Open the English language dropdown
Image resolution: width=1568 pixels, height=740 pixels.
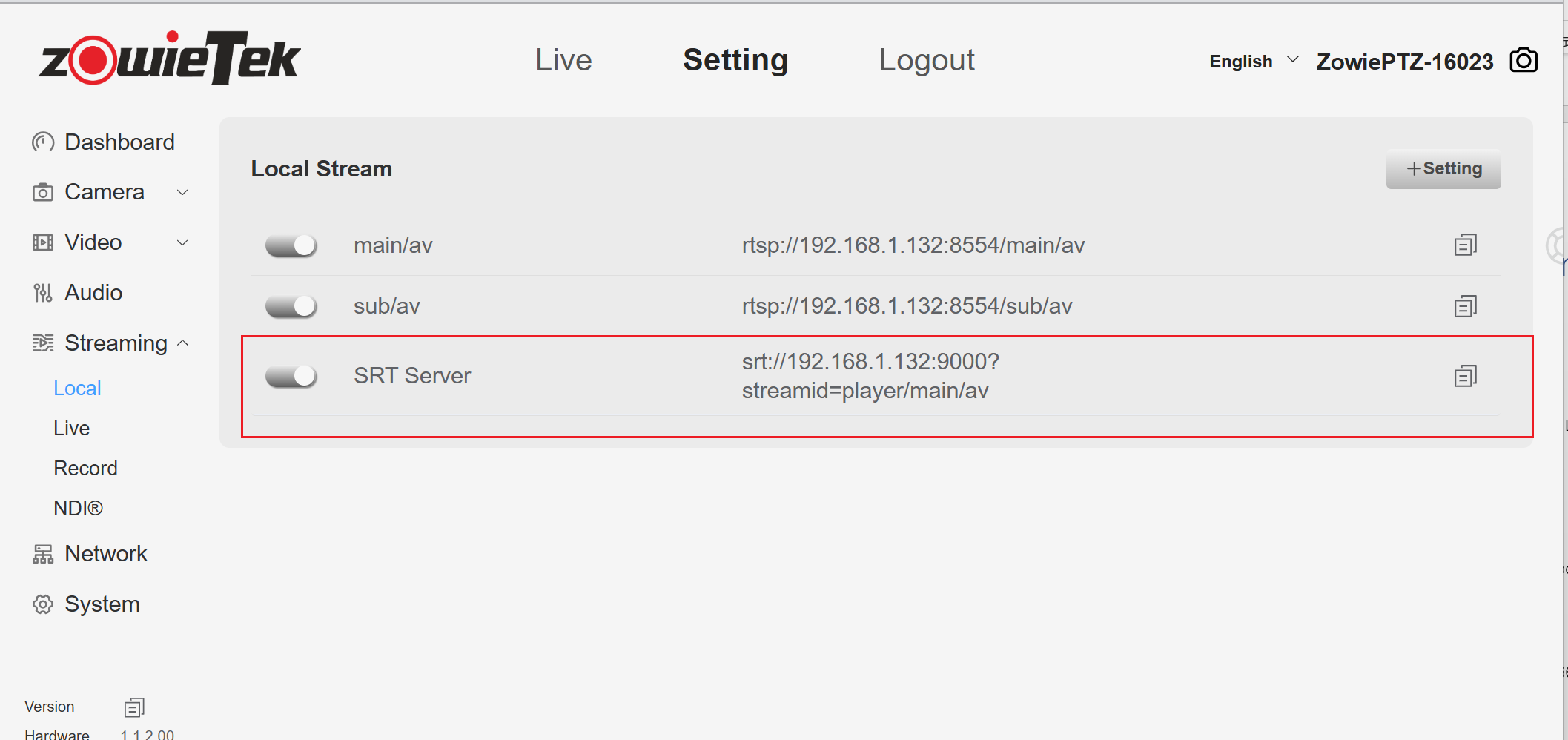click(x=1254, y=62)
